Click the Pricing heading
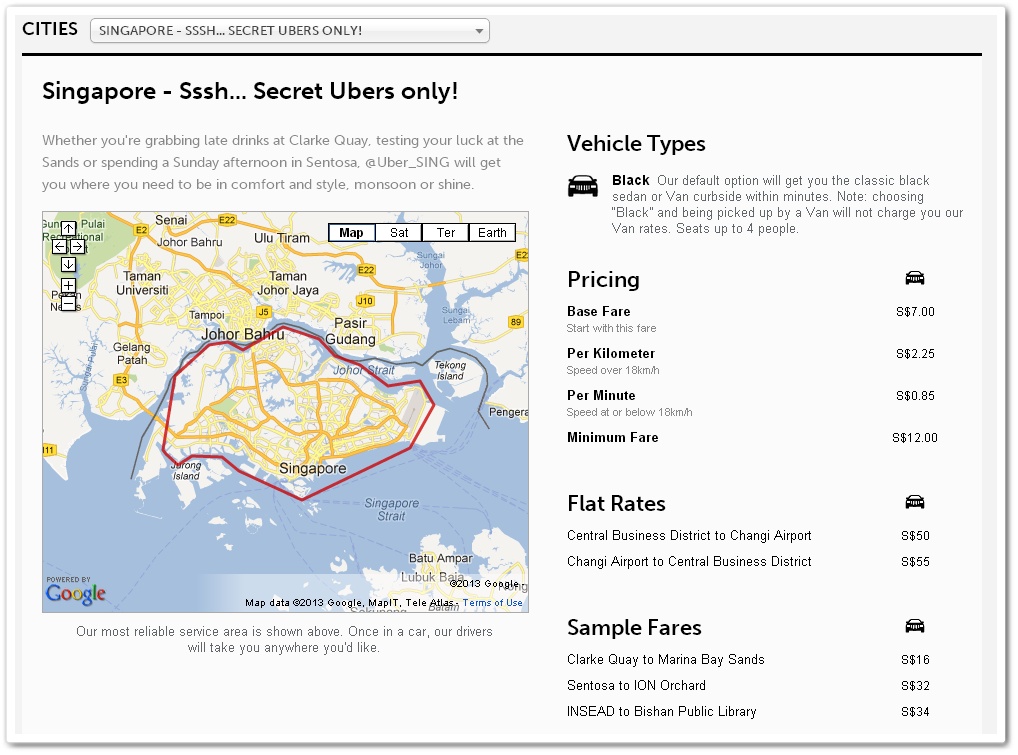Screen dimensions: 1018x755 [603, 279]
